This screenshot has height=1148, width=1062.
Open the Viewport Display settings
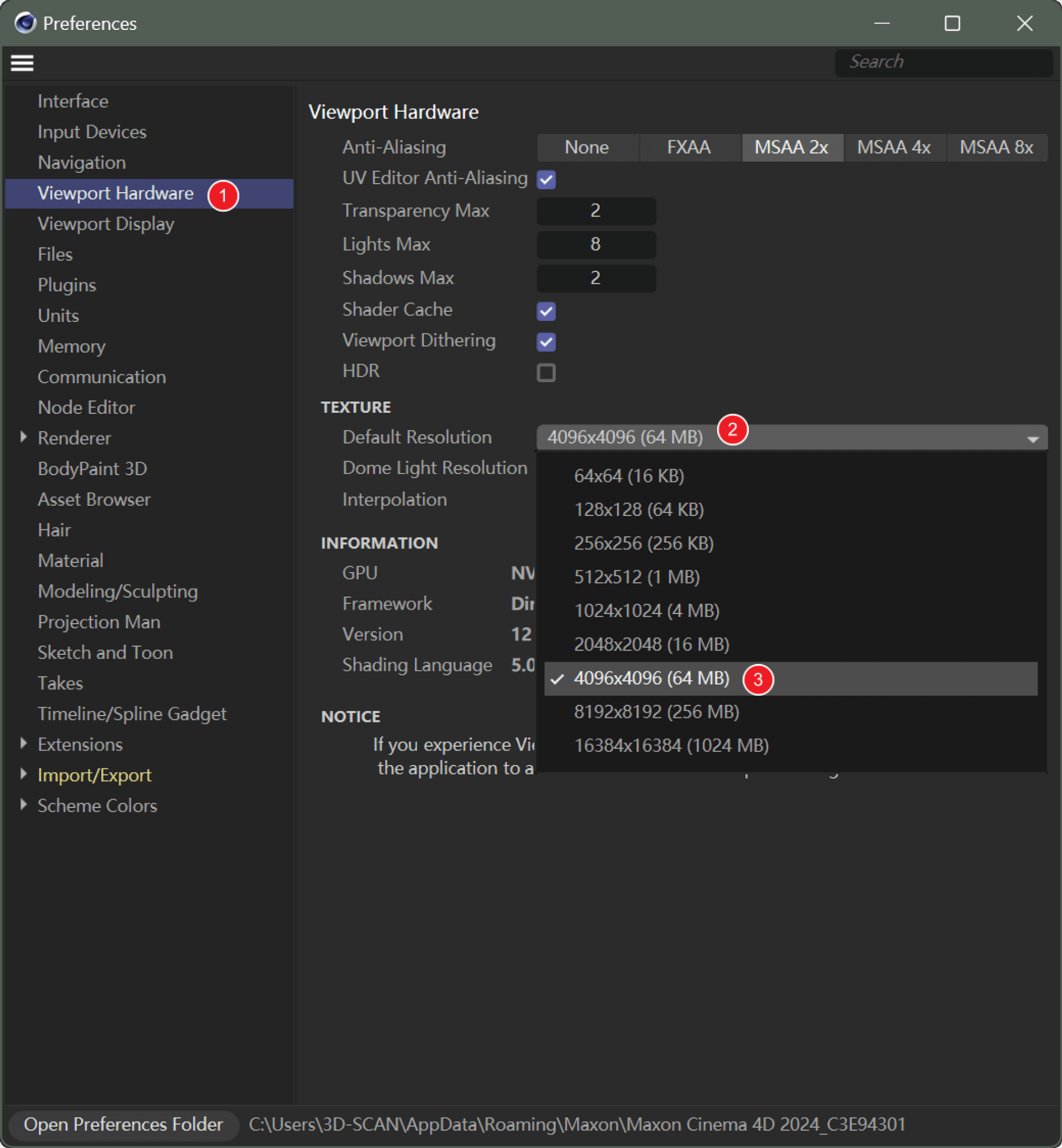click(x=105, y=224)
